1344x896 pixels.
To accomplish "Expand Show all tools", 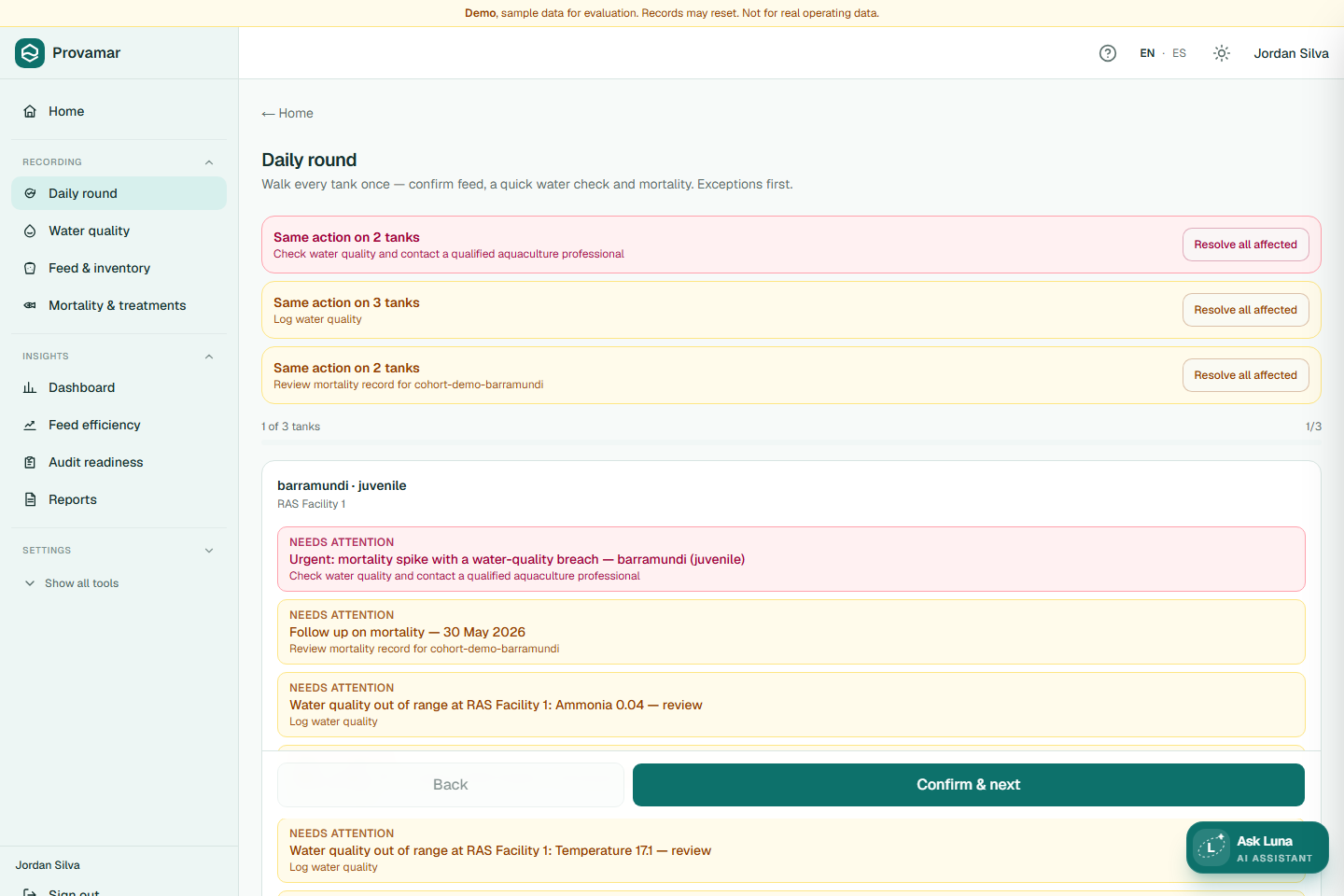I will [x=72, y=583].
